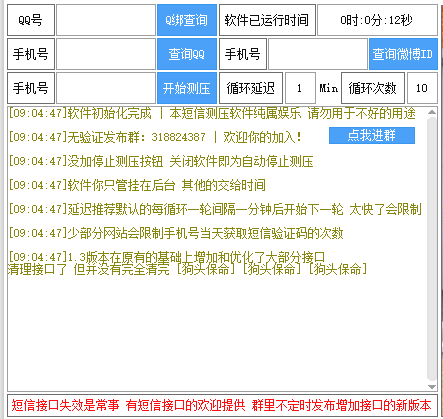The height and width of the screenshot is (419, 443).
Task: Focus the 手机号 field beside 查询QQ
Action: [106, 54]
